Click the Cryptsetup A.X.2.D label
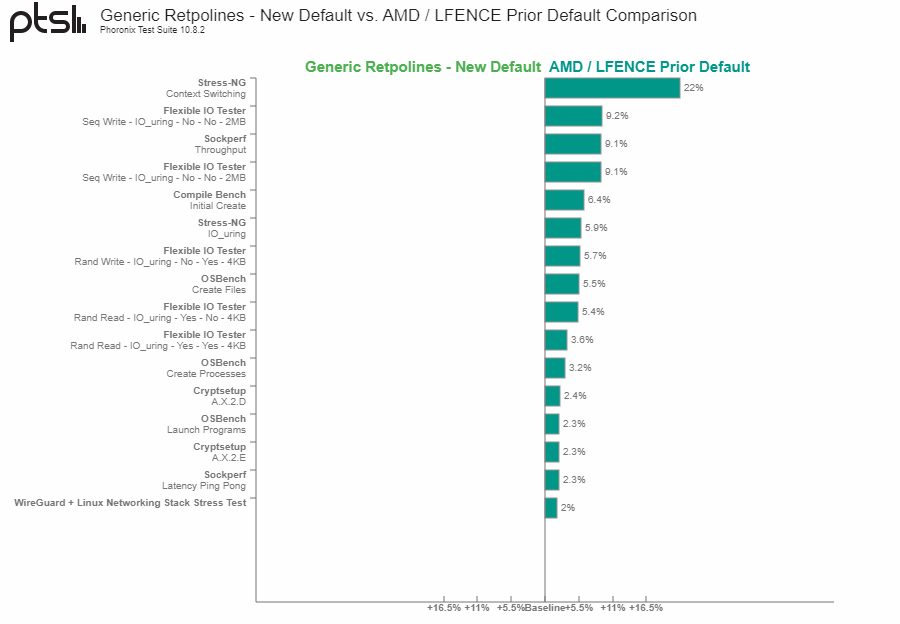The width and height of the screenshot is (900, 624). click(219, 396)
